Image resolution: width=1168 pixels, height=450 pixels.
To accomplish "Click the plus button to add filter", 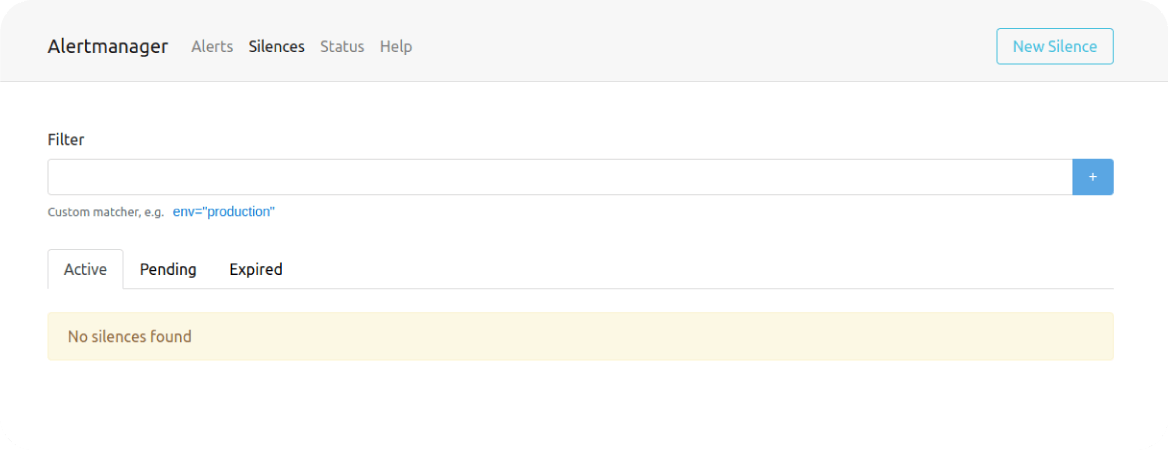I will click(1092, 177).
